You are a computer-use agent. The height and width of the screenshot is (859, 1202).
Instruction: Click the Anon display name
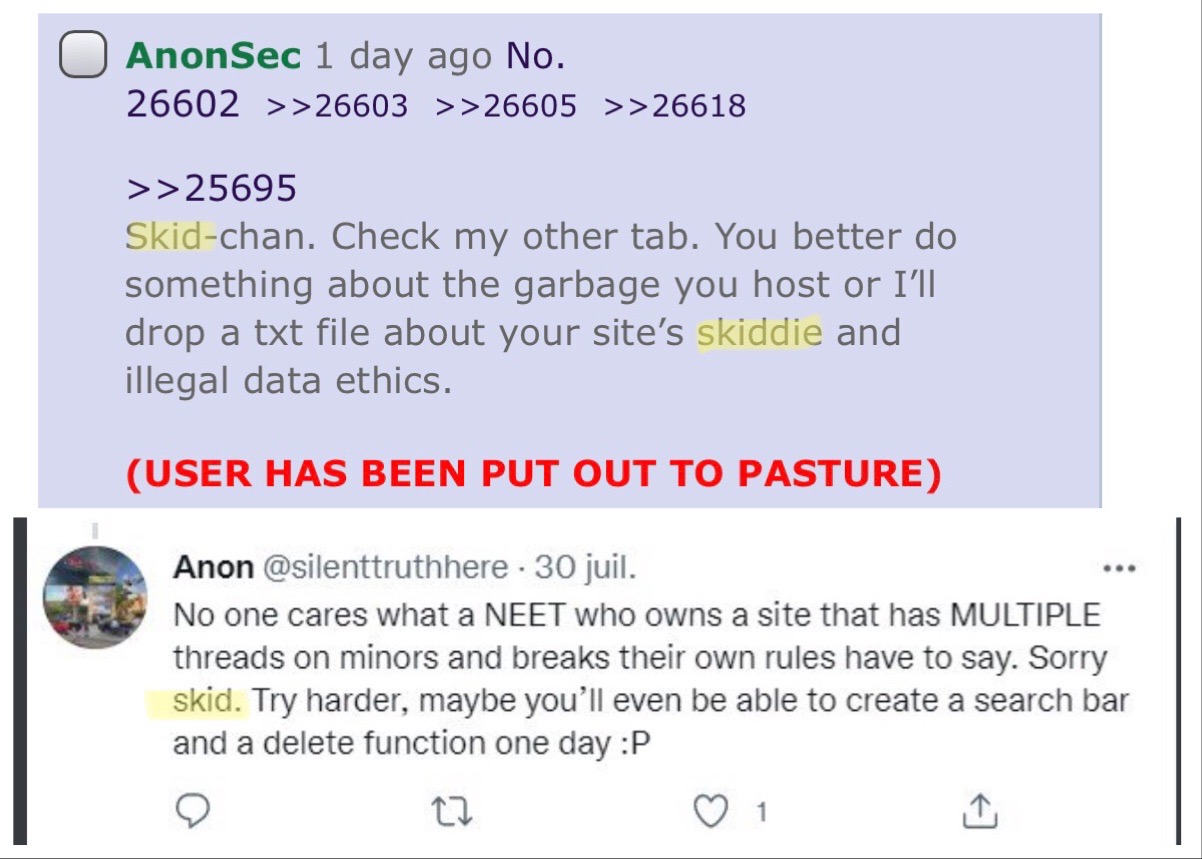[x=213, y=567]
